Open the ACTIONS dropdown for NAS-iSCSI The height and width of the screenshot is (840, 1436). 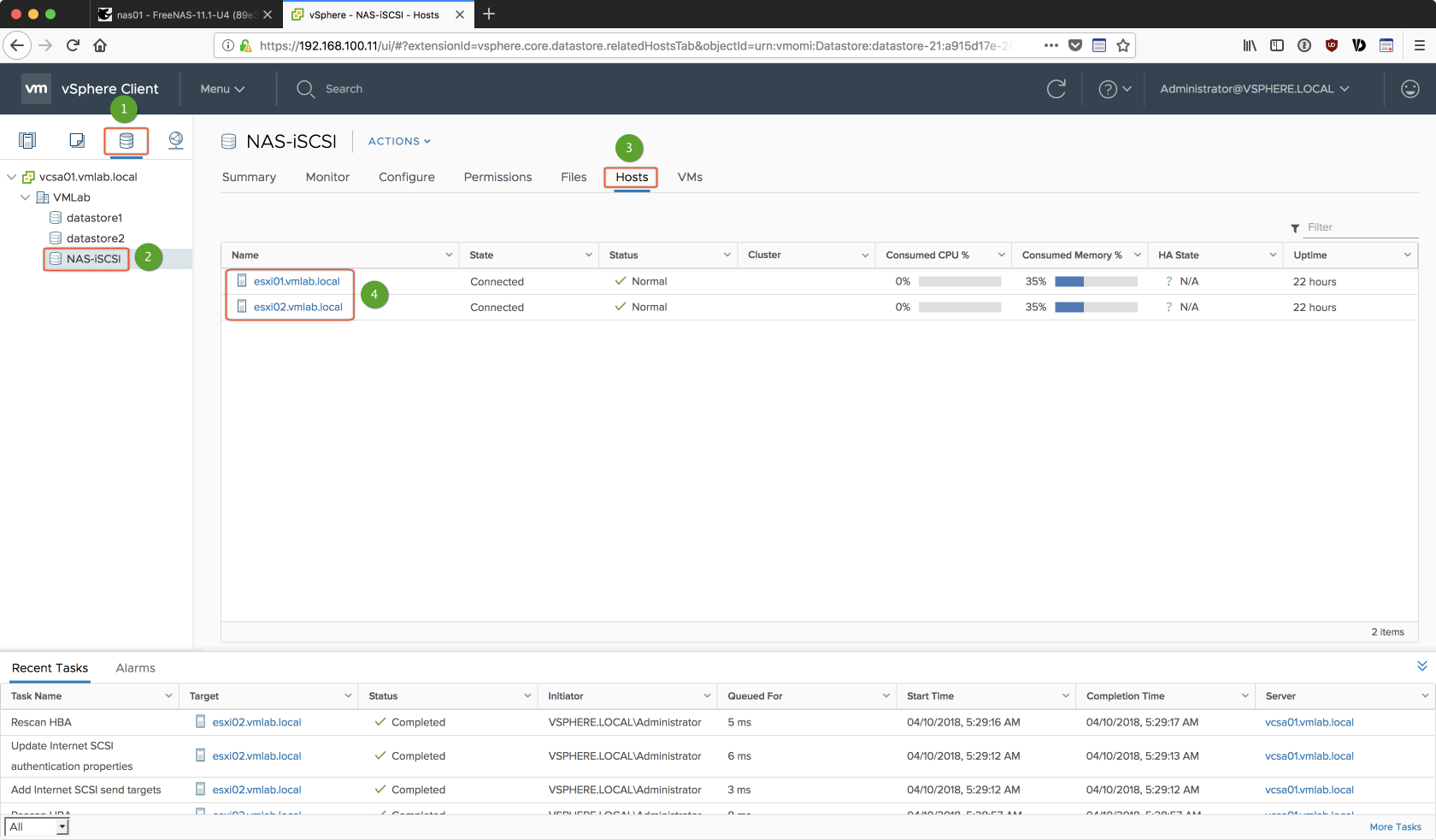(x=399, y=142)
